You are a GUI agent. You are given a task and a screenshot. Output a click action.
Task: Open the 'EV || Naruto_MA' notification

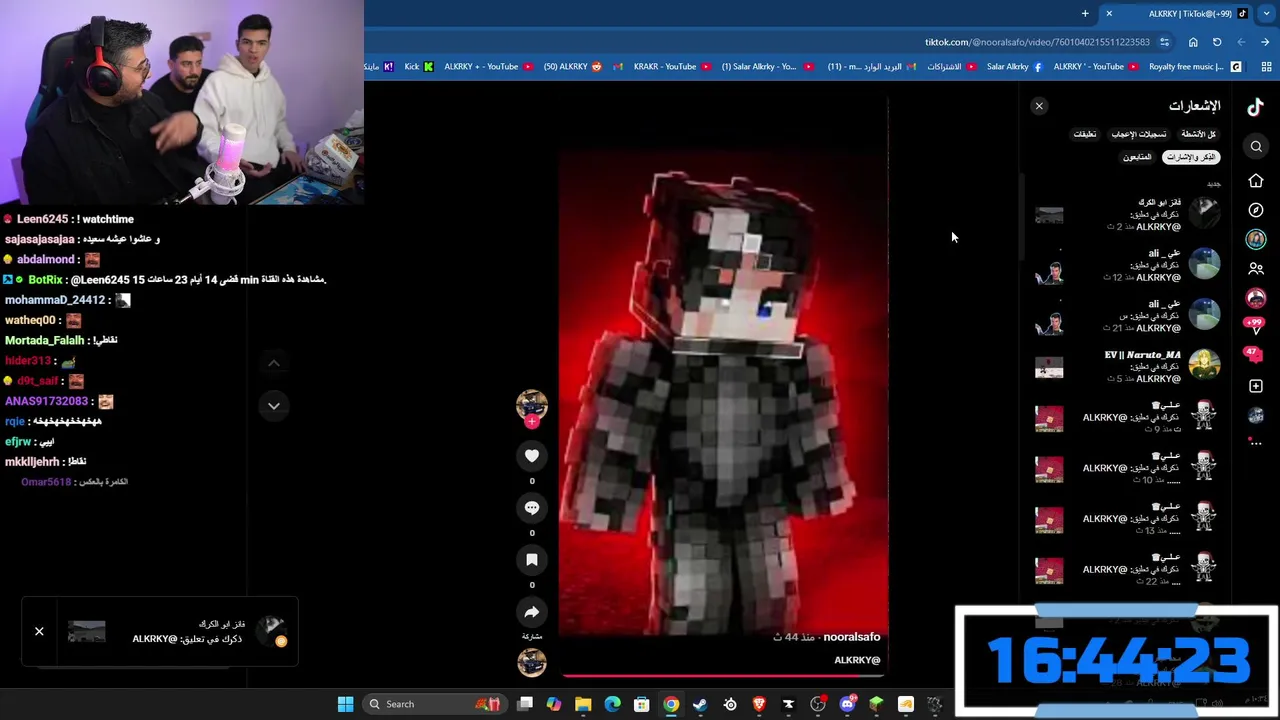click(x=1128, y=367)
